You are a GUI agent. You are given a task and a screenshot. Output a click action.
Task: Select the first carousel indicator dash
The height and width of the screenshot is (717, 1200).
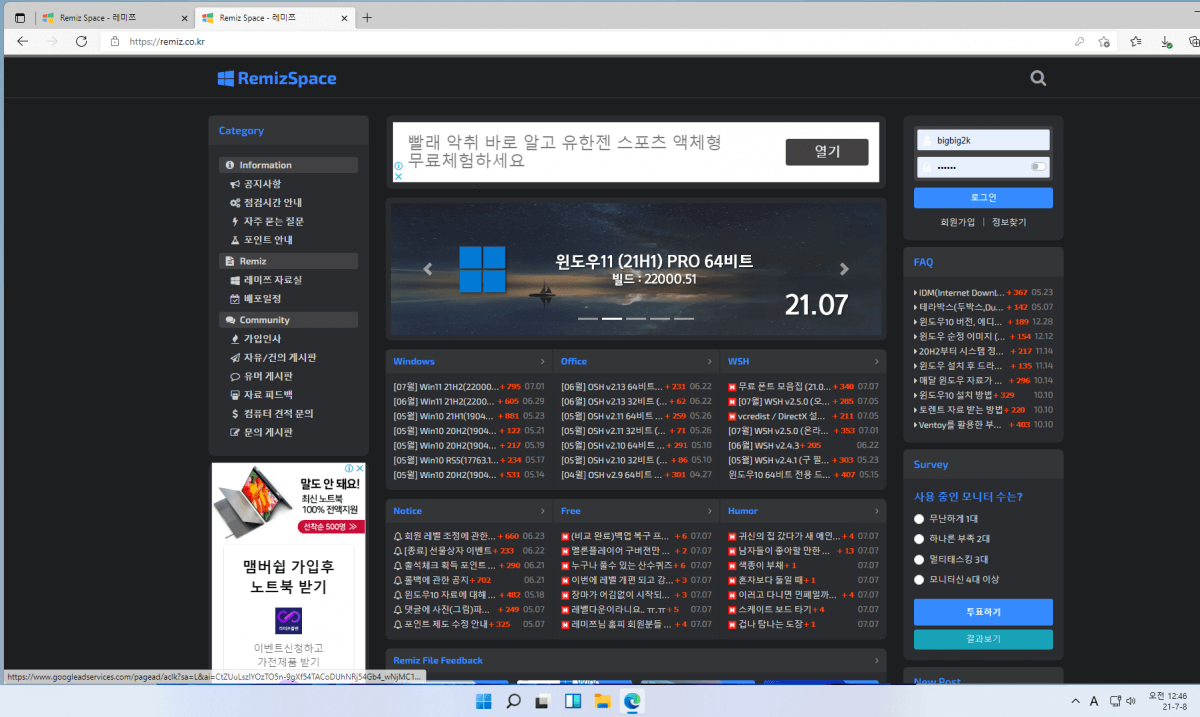[x=588, y=318]
